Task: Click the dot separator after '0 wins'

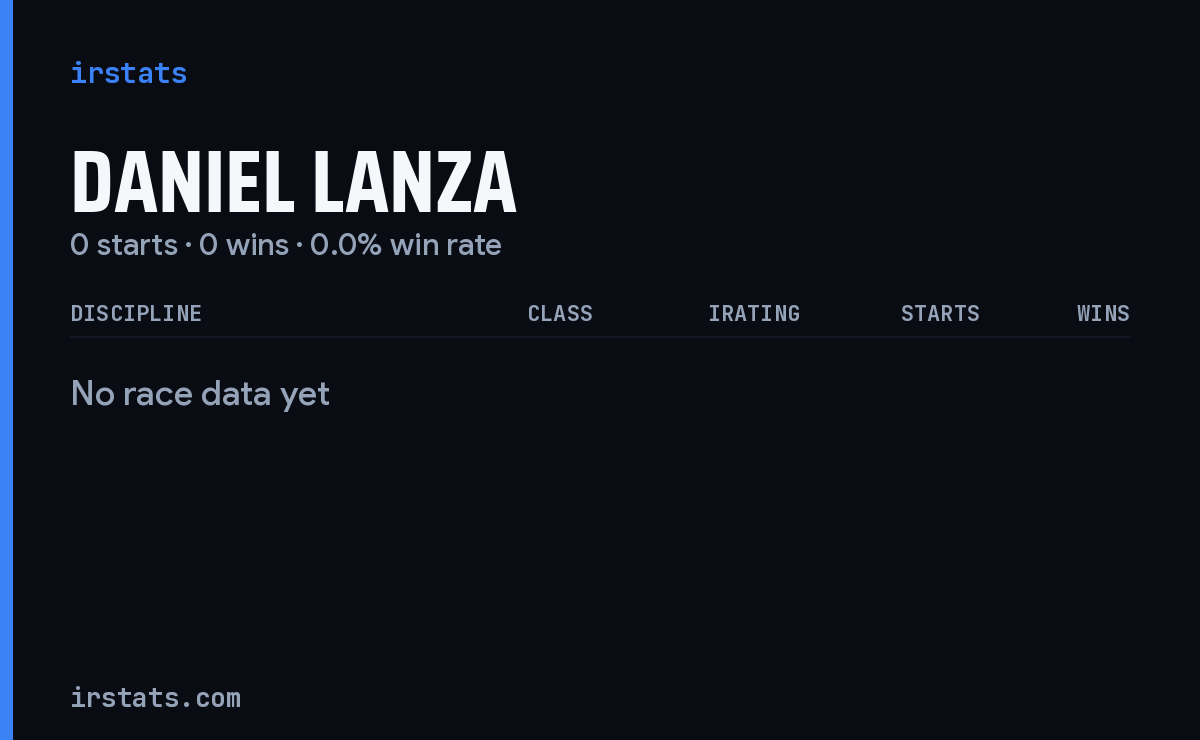Action: (299, 246)
